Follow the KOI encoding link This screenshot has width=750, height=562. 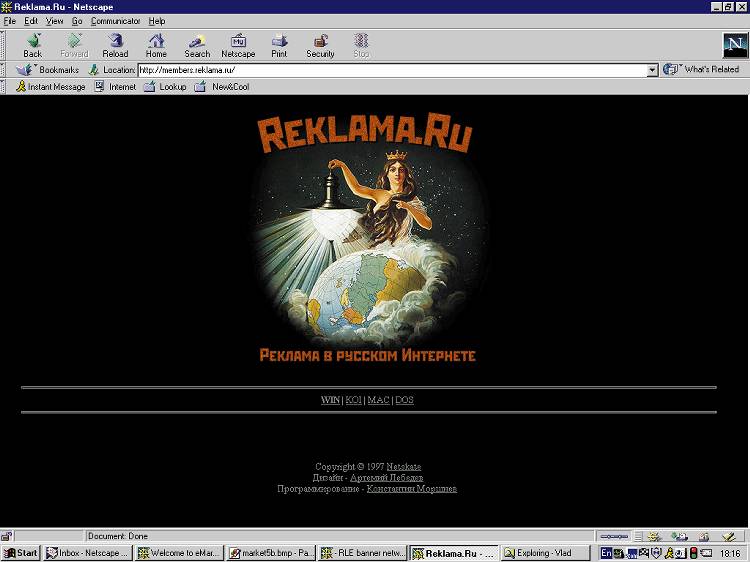(353, 400)
